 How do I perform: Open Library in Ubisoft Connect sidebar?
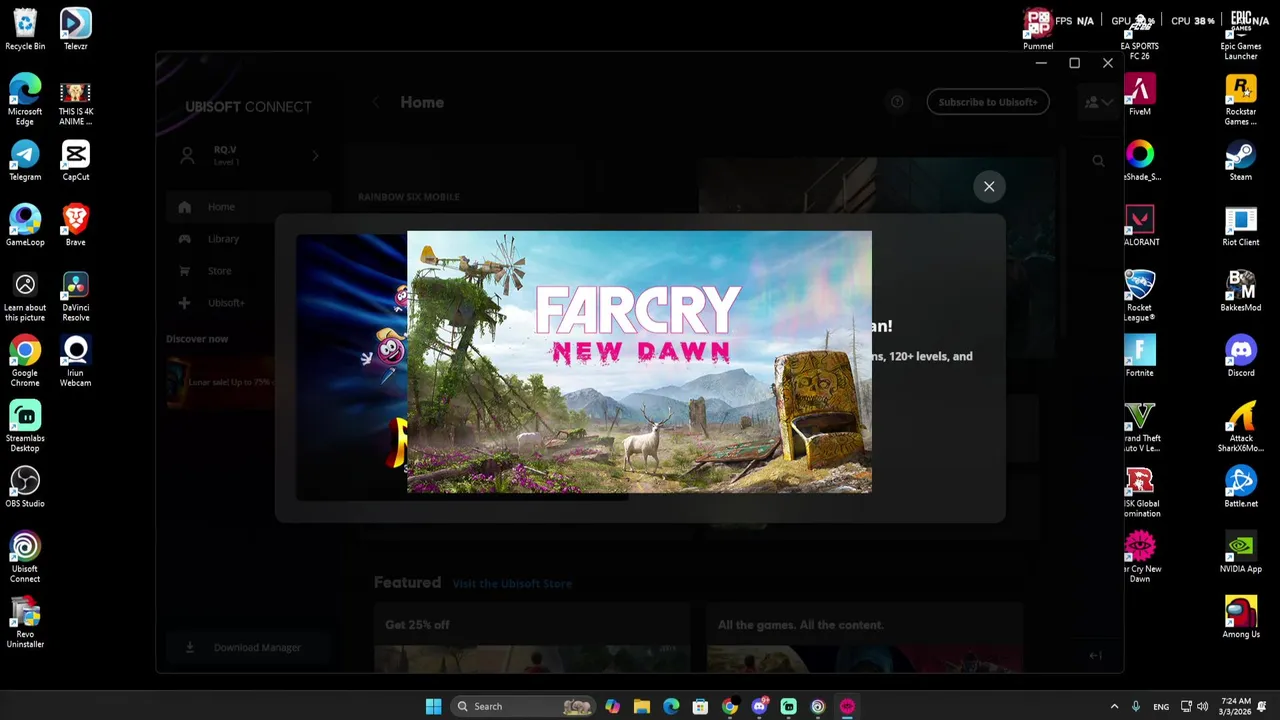coord(248,239)
